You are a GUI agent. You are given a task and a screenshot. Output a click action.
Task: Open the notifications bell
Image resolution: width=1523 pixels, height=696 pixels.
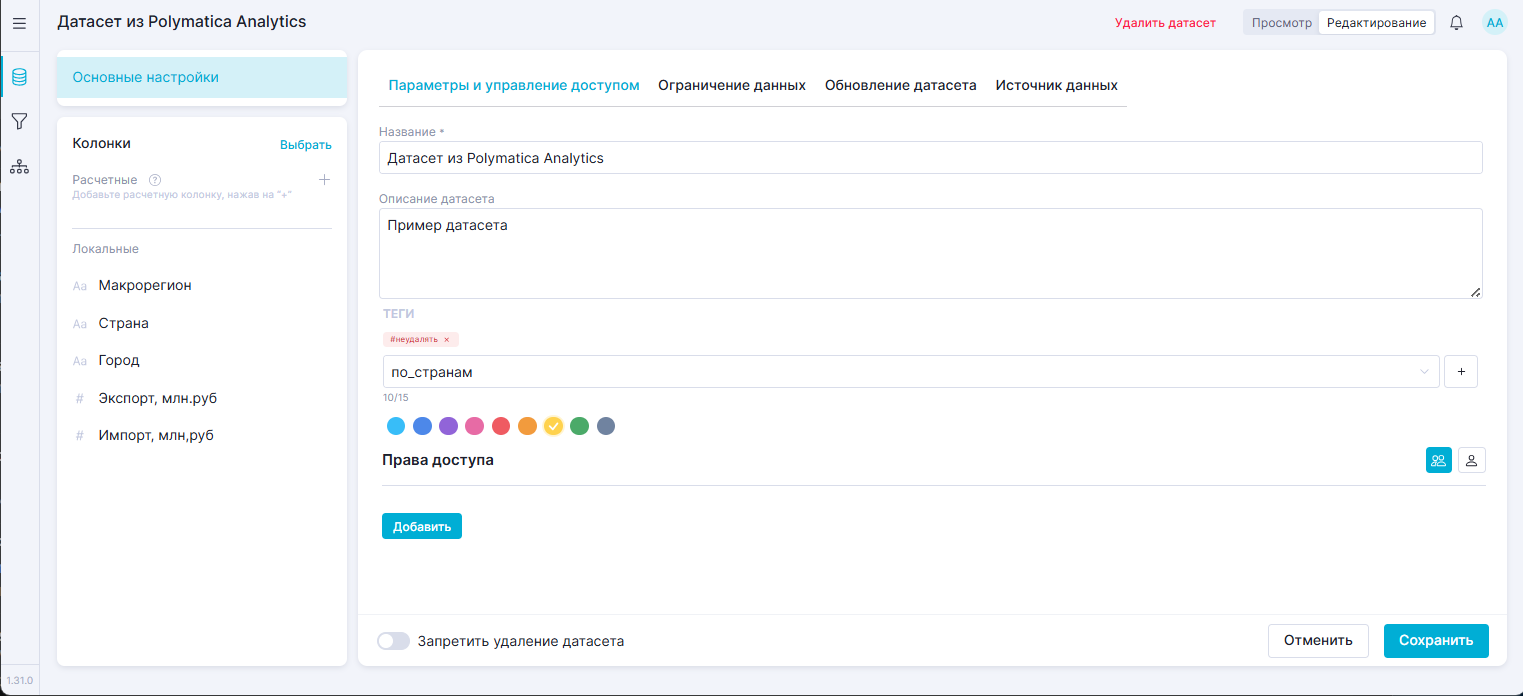pyautogui.click(x=1456, y=23)
